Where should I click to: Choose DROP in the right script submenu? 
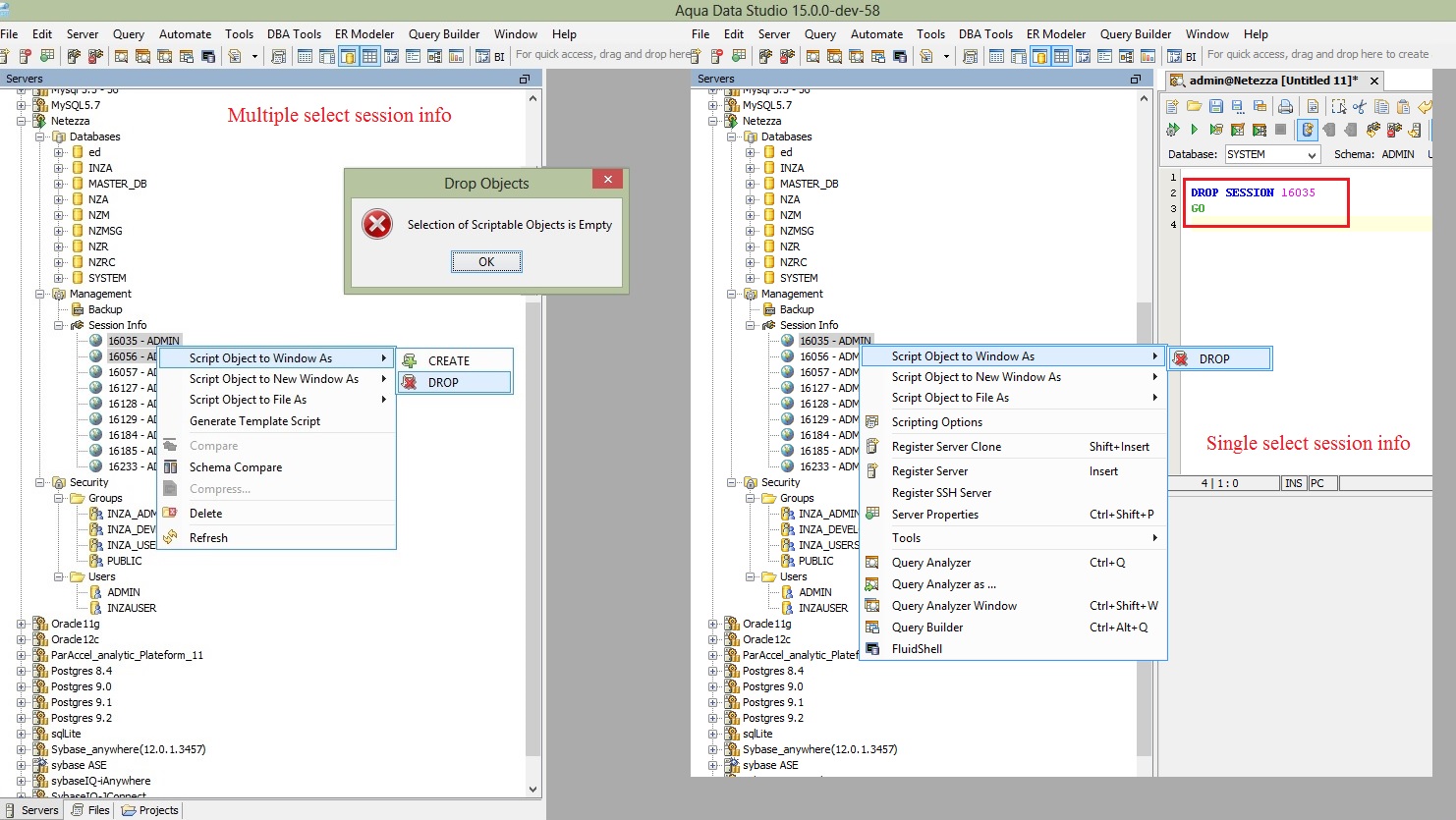(1220, 358)
